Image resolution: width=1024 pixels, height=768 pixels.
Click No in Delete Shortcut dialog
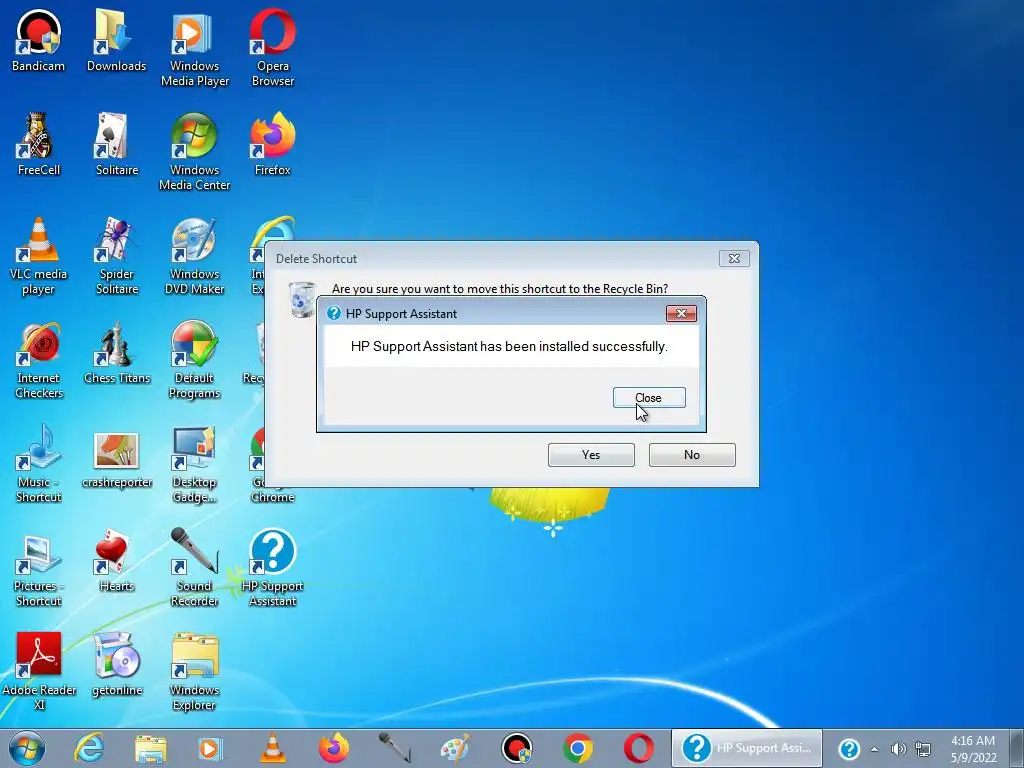pyautogui.click(x=692, y=455)
